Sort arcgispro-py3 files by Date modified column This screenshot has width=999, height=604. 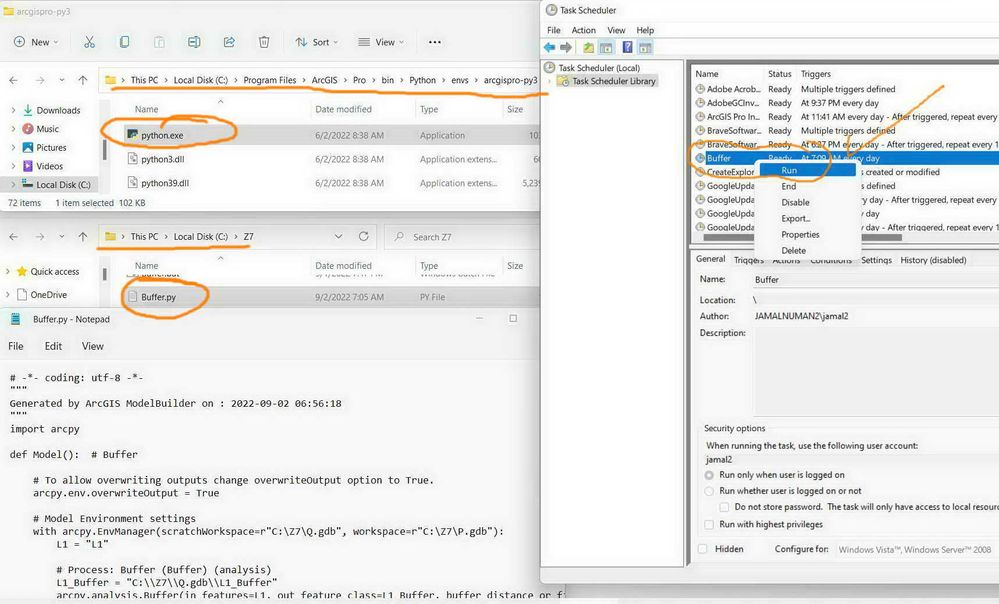click(x=343, y=109)
